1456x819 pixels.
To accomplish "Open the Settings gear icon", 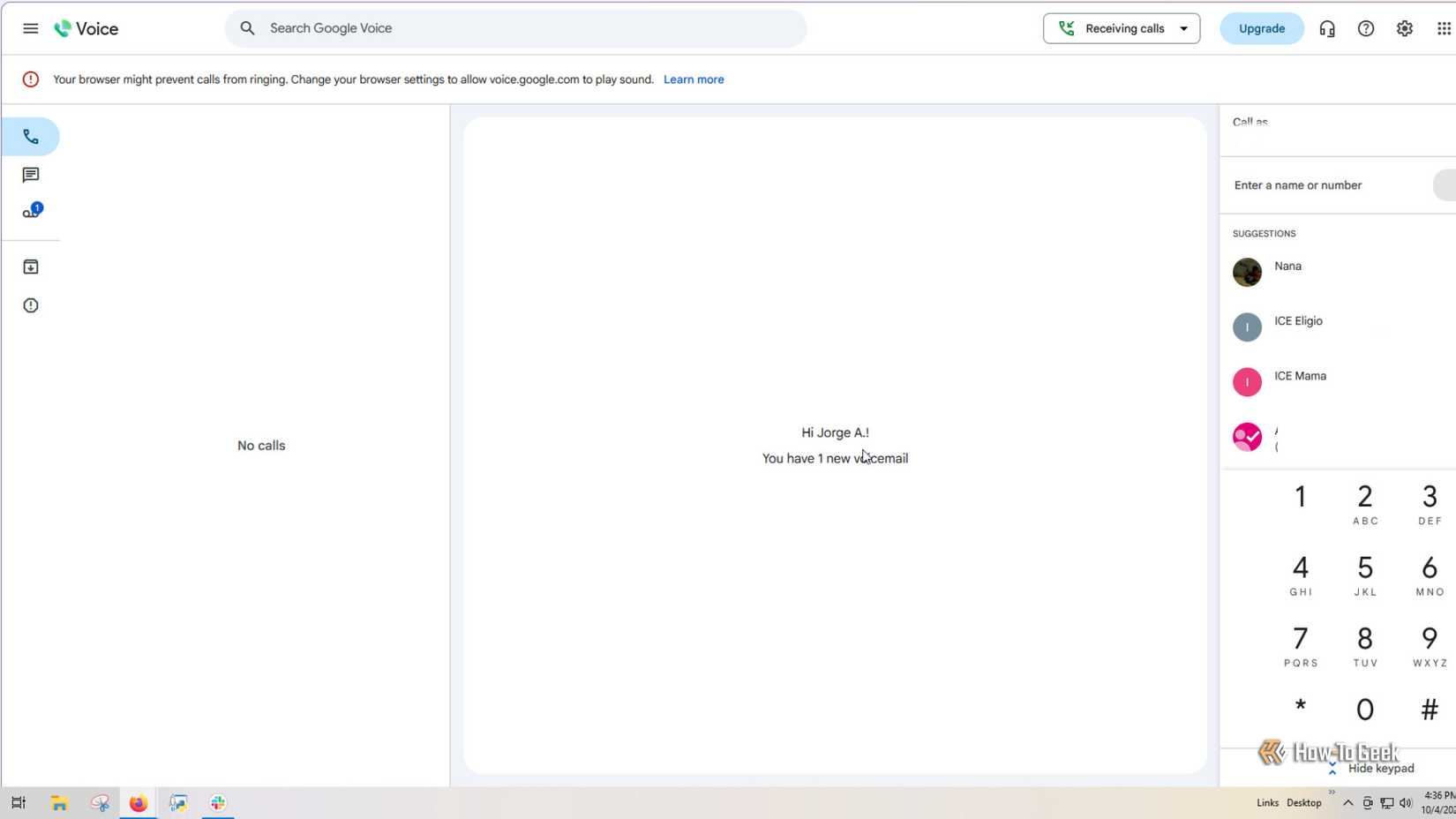I will (x=1405, y=28).
